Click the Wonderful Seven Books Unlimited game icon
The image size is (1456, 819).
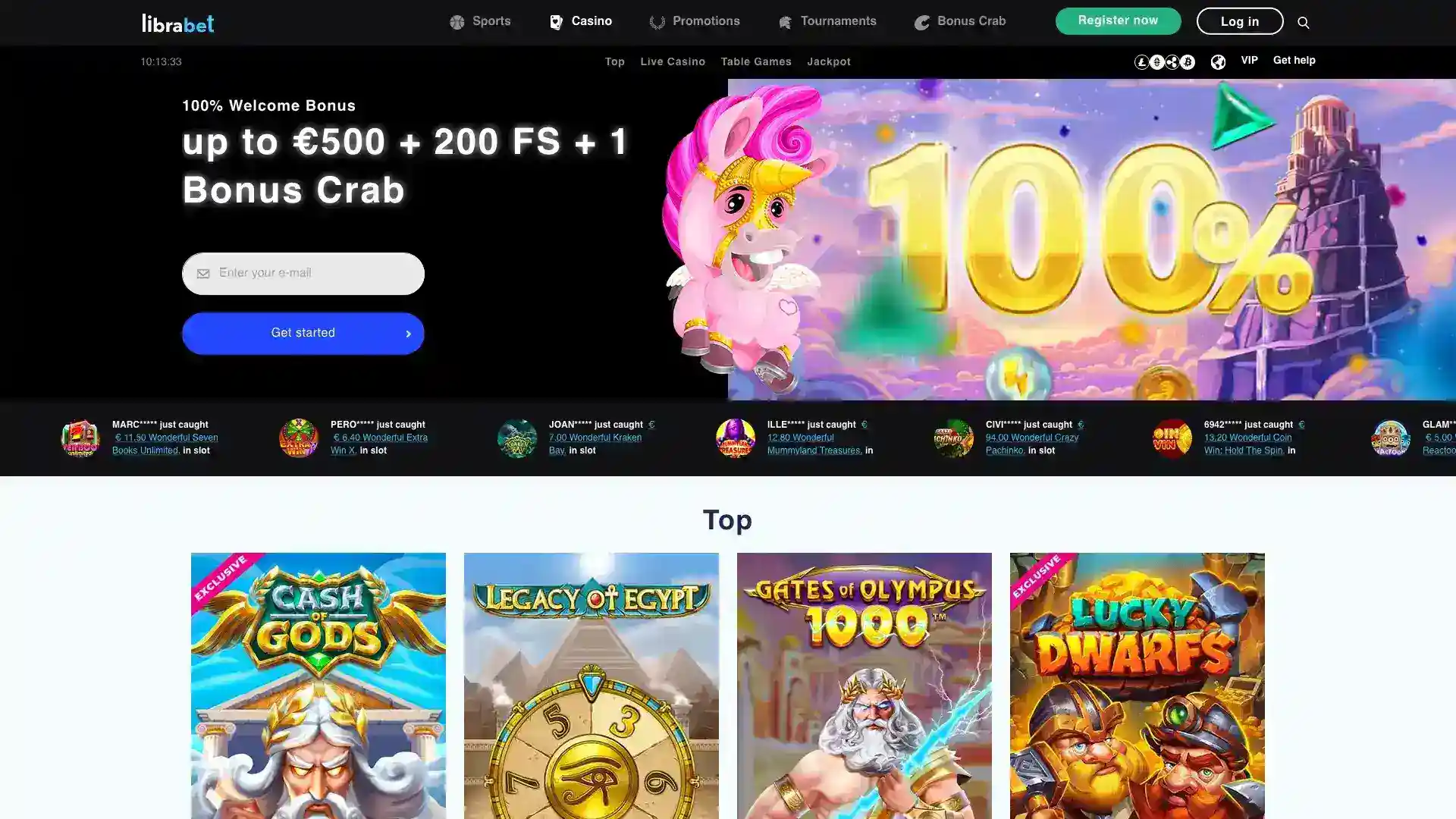[x=80, y=438]
